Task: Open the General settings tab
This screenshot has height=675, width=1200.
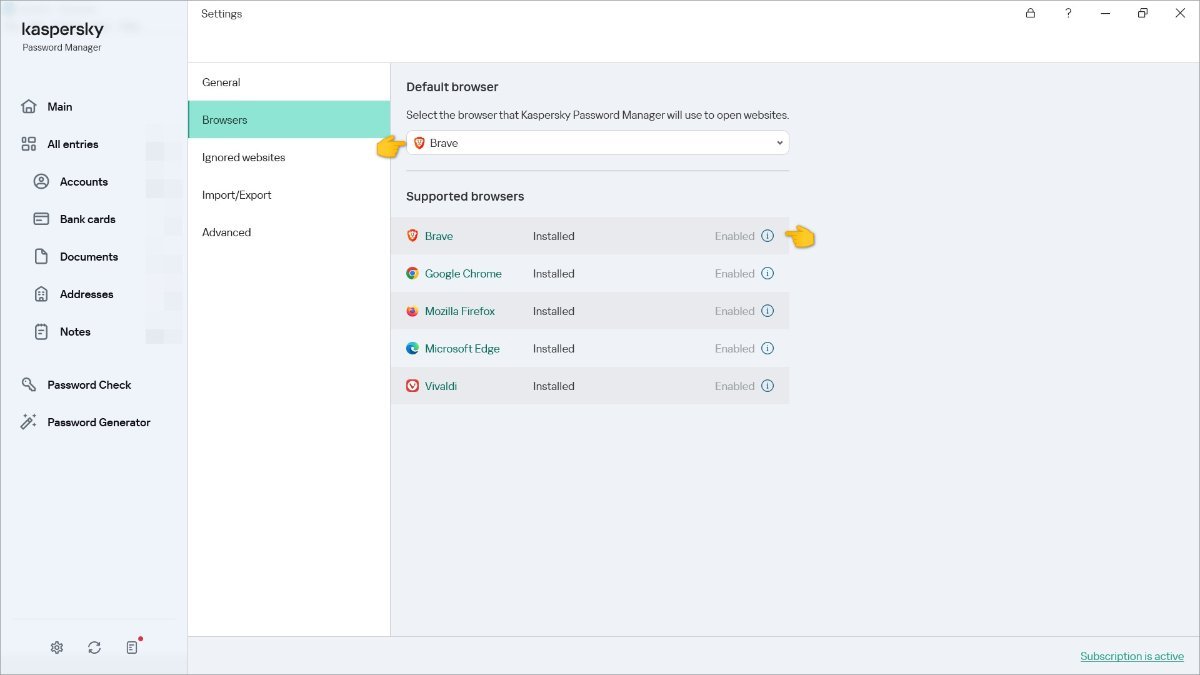Action: tap(221, 82)
